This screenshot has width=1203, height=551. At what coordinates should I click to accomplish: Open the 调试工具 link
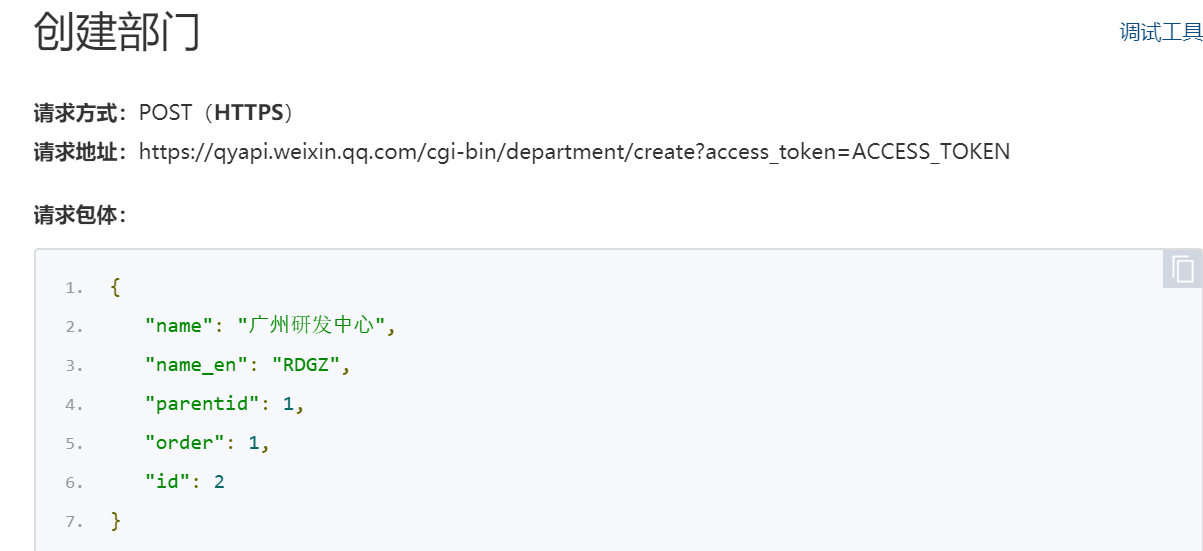(x=1160, y=33)
